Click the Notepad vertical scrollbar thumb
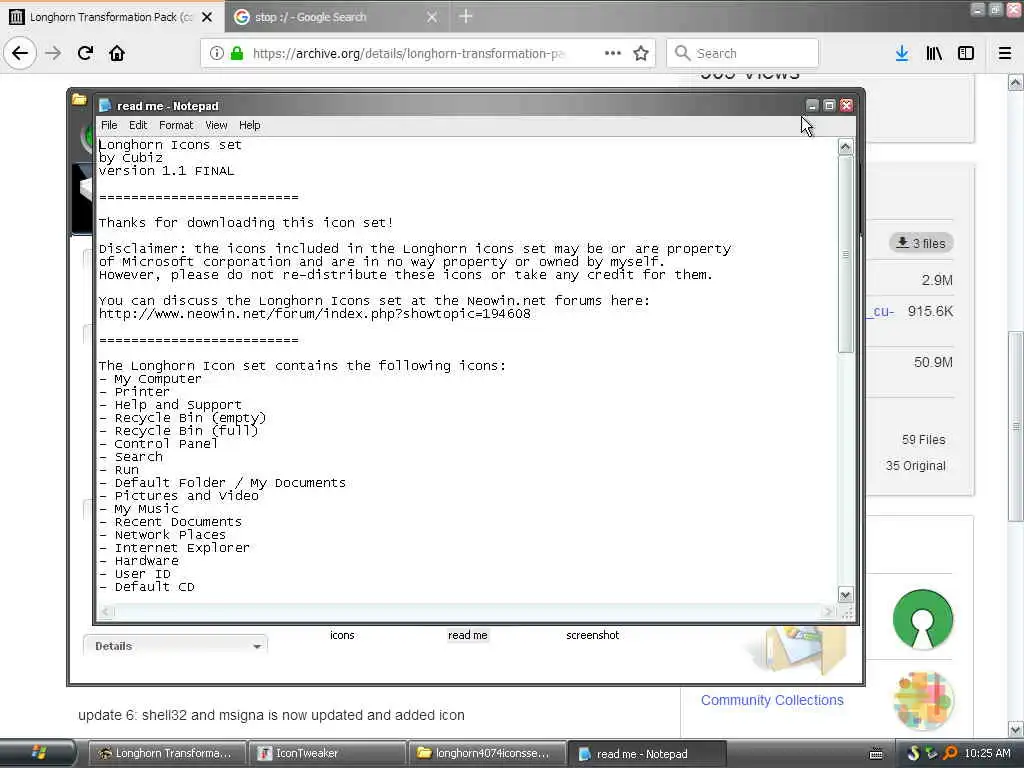This screenshot has height=768, width=1024. coord(845,253)
